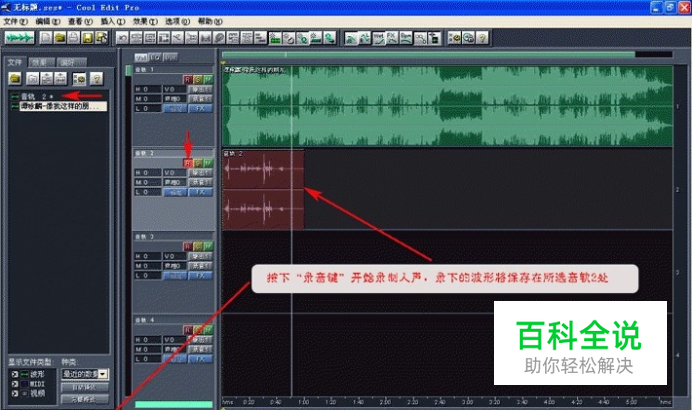Click the Close File icon in file panel

[x=32, y=79]
